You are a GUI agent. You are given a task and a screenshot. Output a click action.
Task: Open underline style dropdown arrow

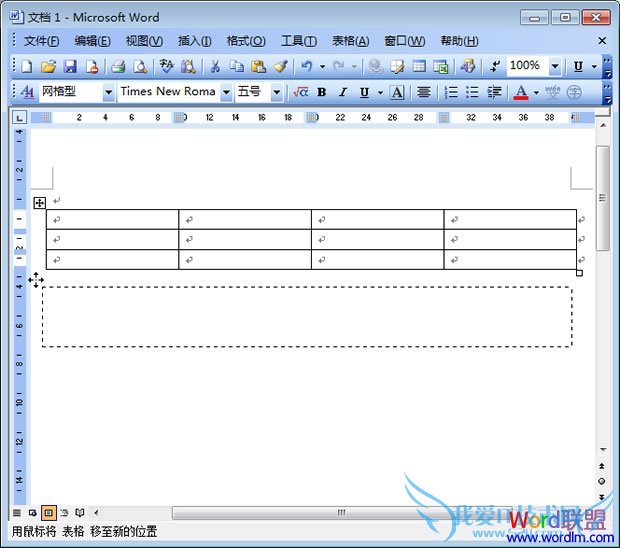380,92
